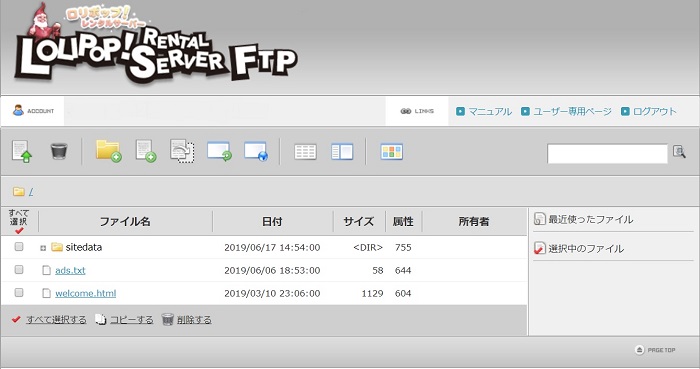The width and height of the screenshot is (700, 369).
Task: Click the root path slash link
Action: point(31,192)
